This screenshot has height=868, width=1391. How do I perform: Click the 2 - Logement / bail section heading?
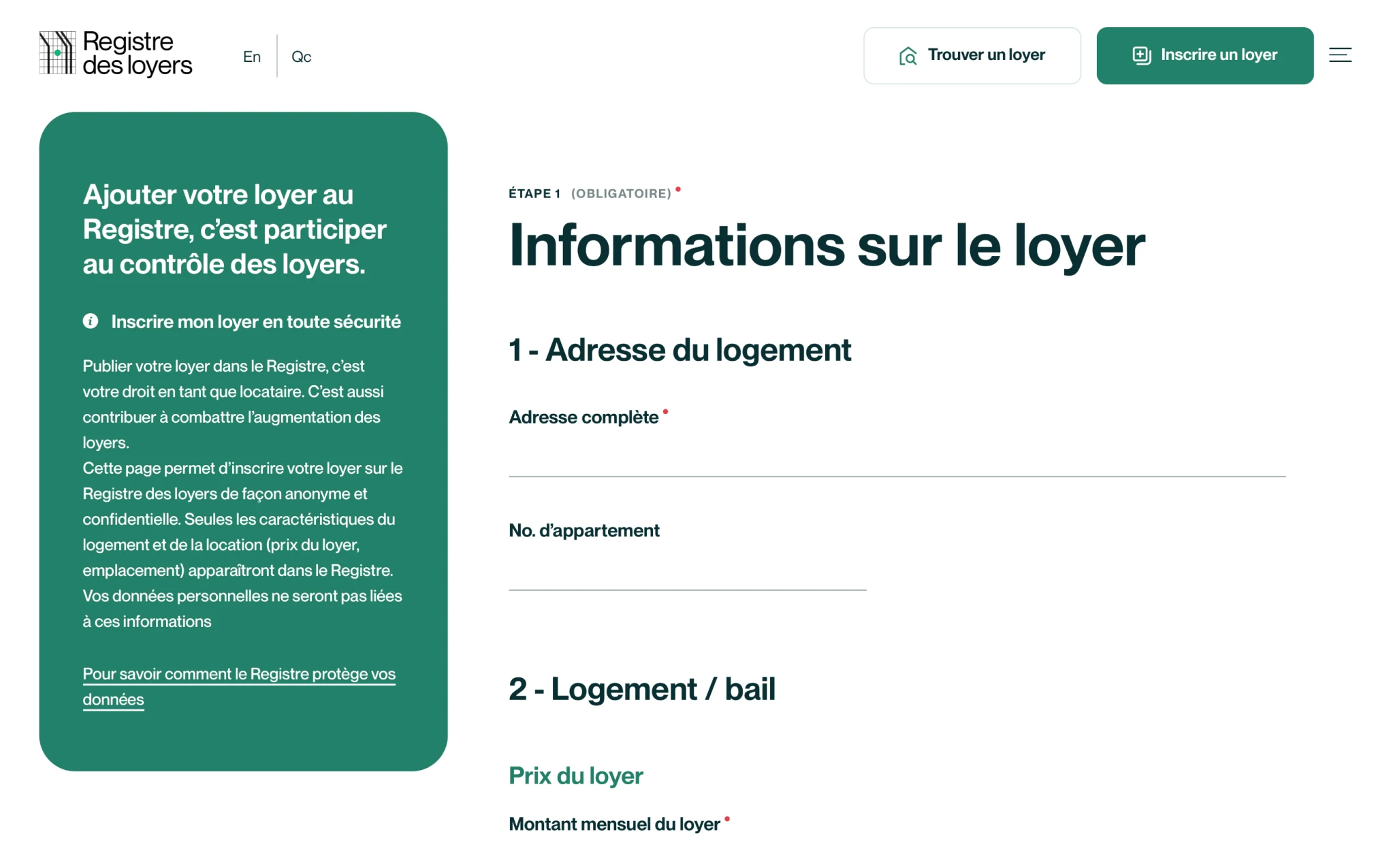(641, 689)
